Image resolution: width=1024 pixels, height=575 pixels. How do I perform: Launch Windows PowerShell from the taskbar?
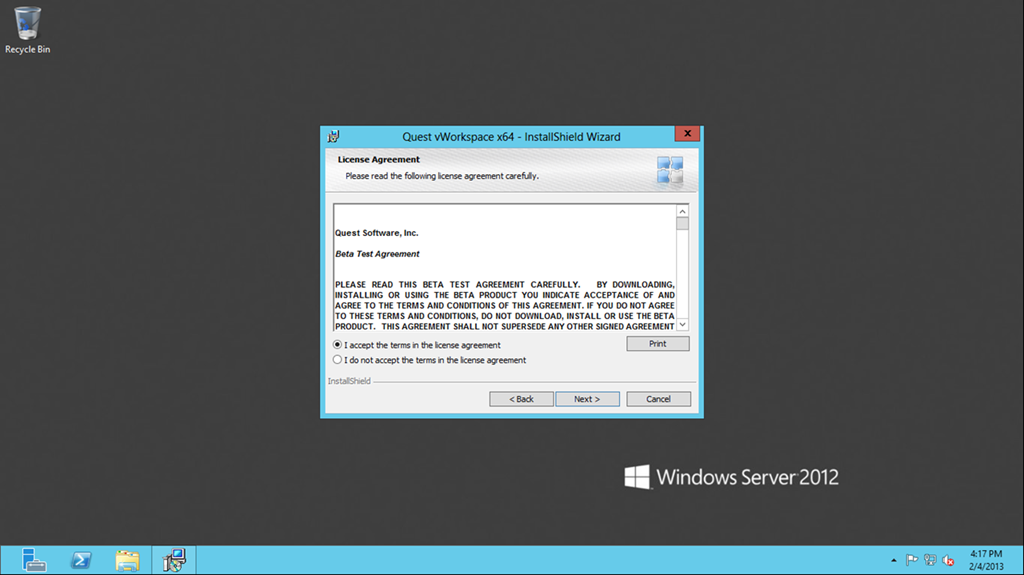pos(81,560)
